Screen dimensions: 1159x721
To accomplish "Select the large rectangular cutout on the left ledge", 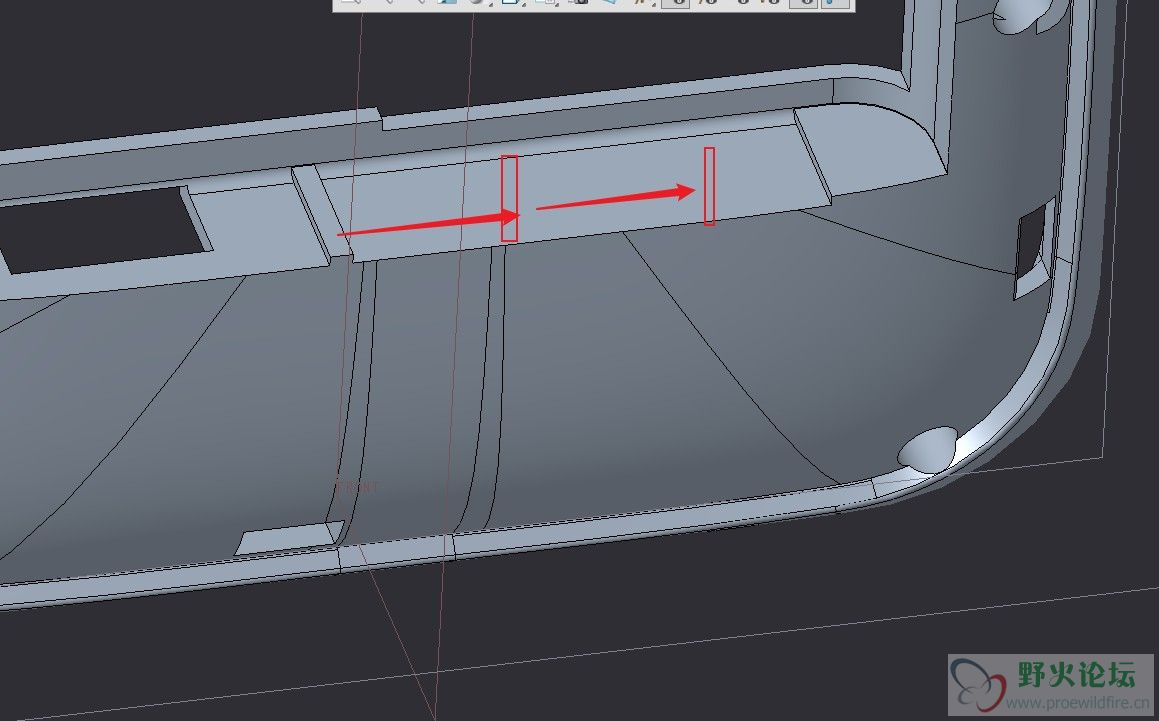I will (x=104, y=230).
